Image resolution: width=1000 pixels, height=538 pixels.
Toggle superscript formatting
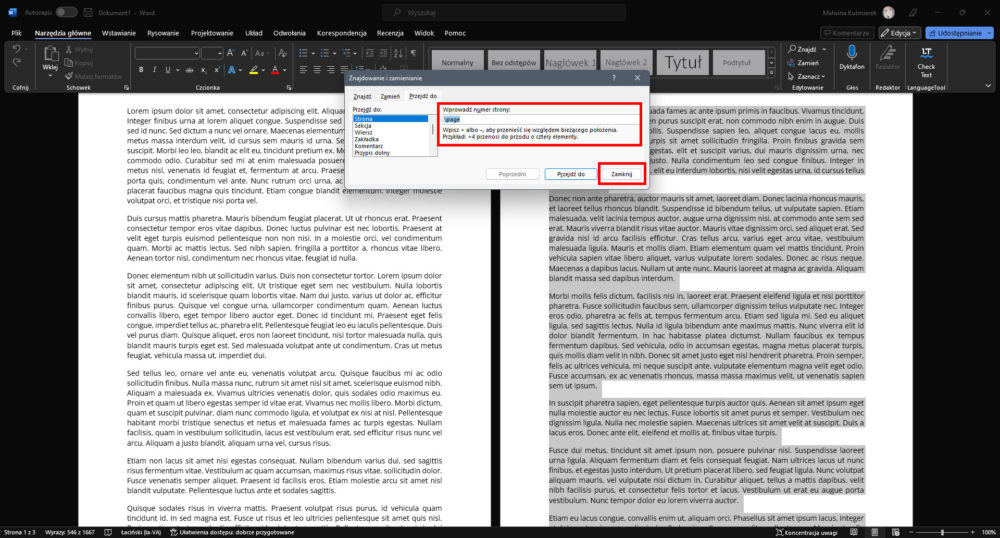217,69
